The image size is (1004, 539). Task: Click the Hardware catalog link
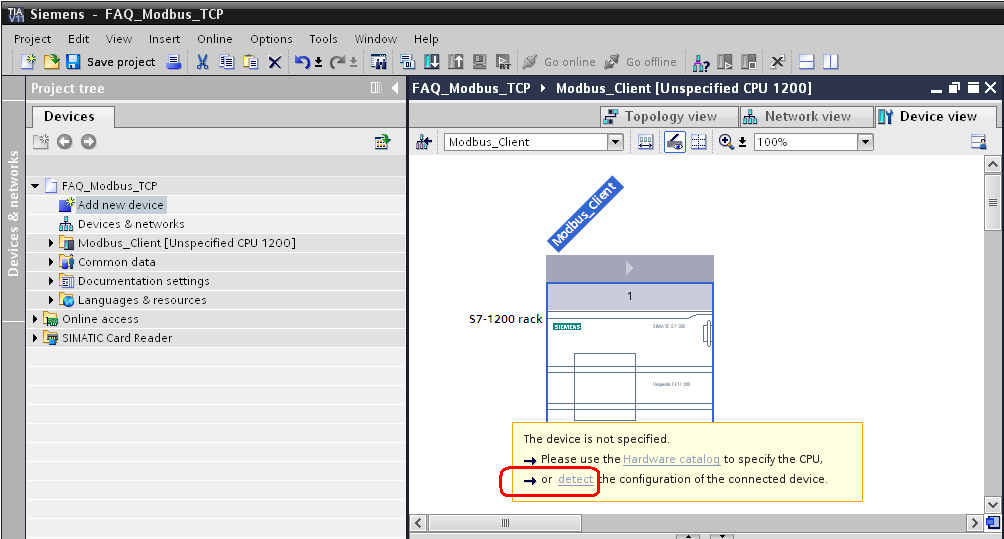click(x=671, y=459)
